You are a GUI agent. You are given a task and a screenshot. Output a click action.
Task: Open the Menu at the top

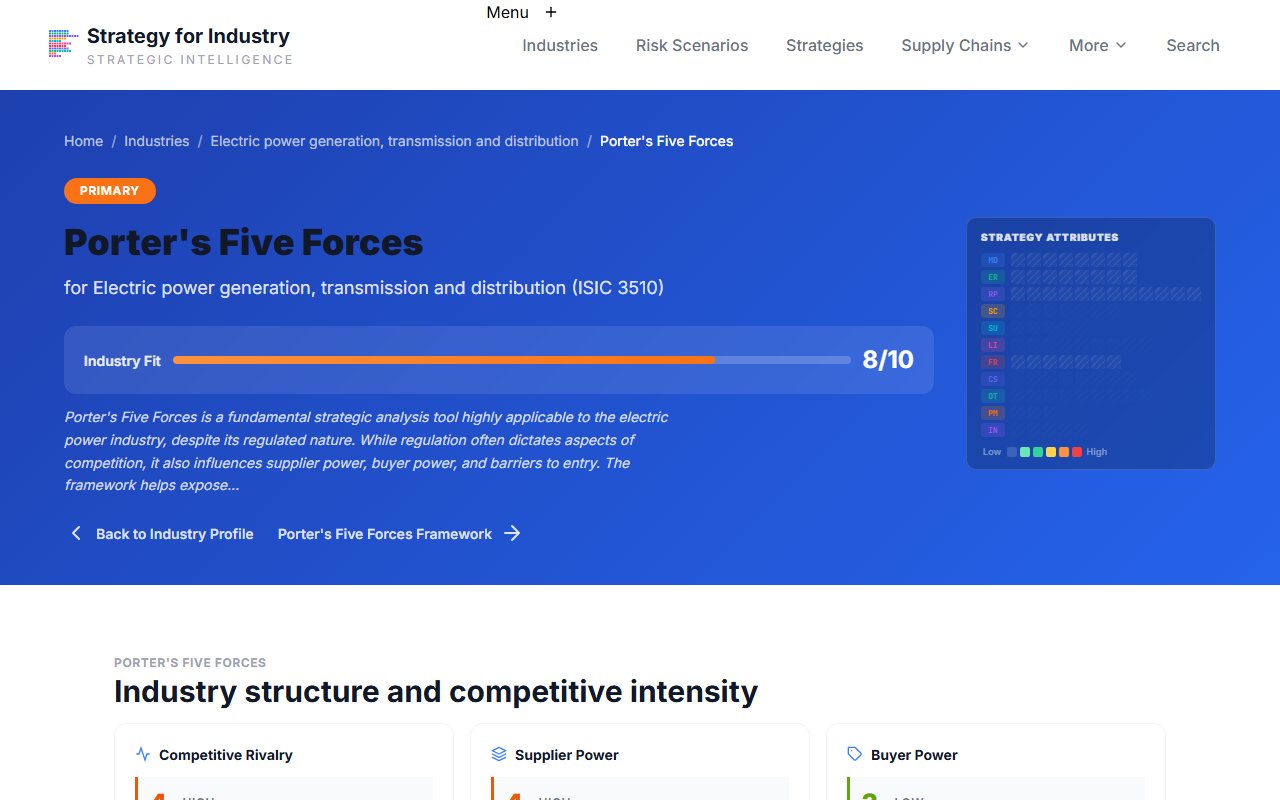tap(506, 12)
